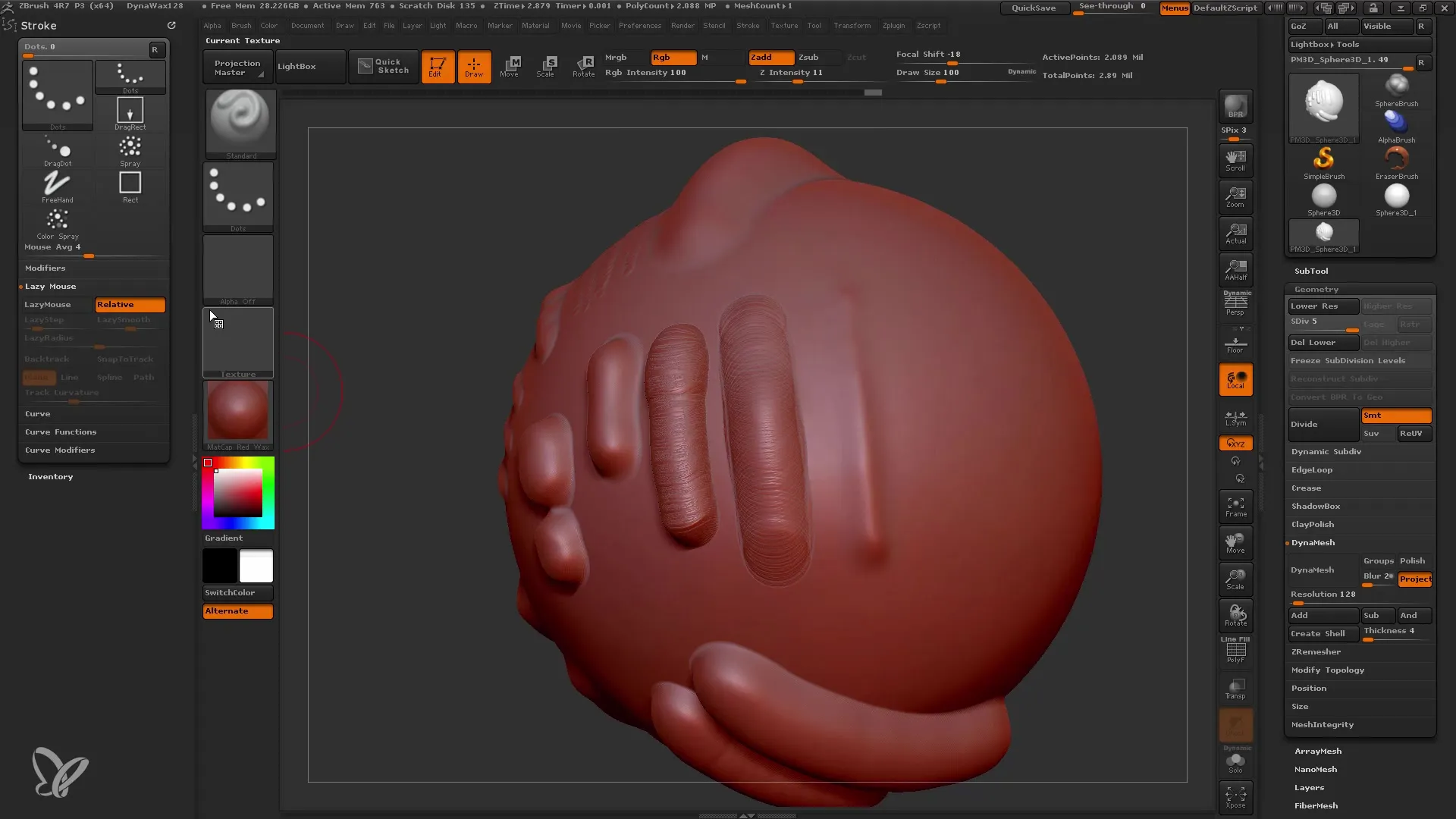Select the Draw tool in top toolbar
Viewport: 1456px width, 819px height.
click(x=474, y=65)
